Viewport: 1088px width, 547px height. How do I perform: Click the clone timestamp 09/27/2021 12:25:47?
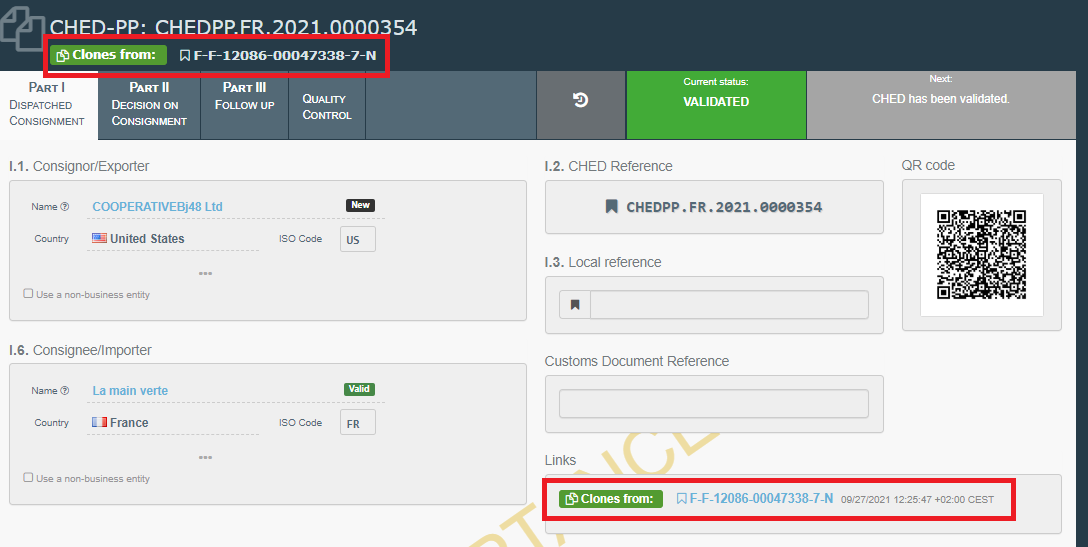point(917,499)
